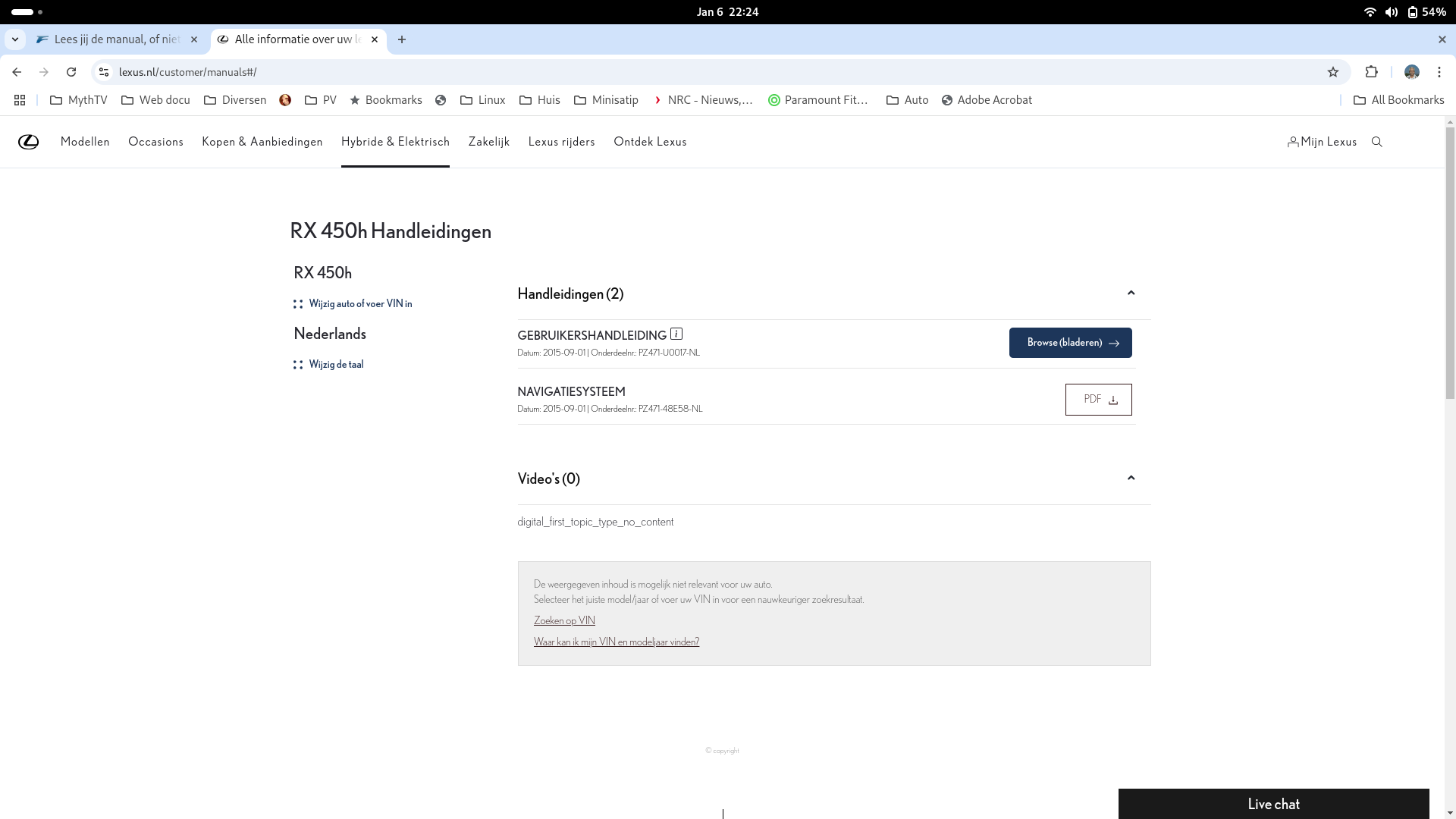Bookmark this page with star icon

[x=1333, y=72]
